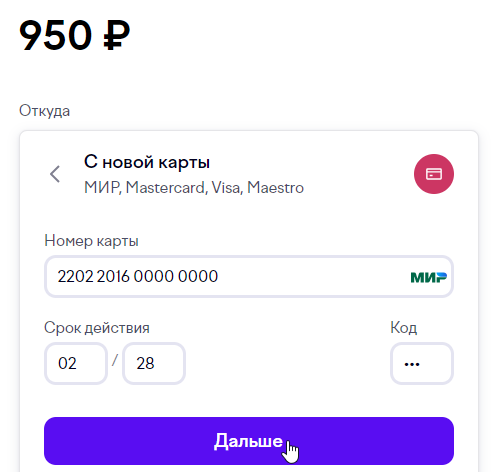Select the expiry year field showing 28
The width and height of the screenshot is (495, 472).
[154, 363]
